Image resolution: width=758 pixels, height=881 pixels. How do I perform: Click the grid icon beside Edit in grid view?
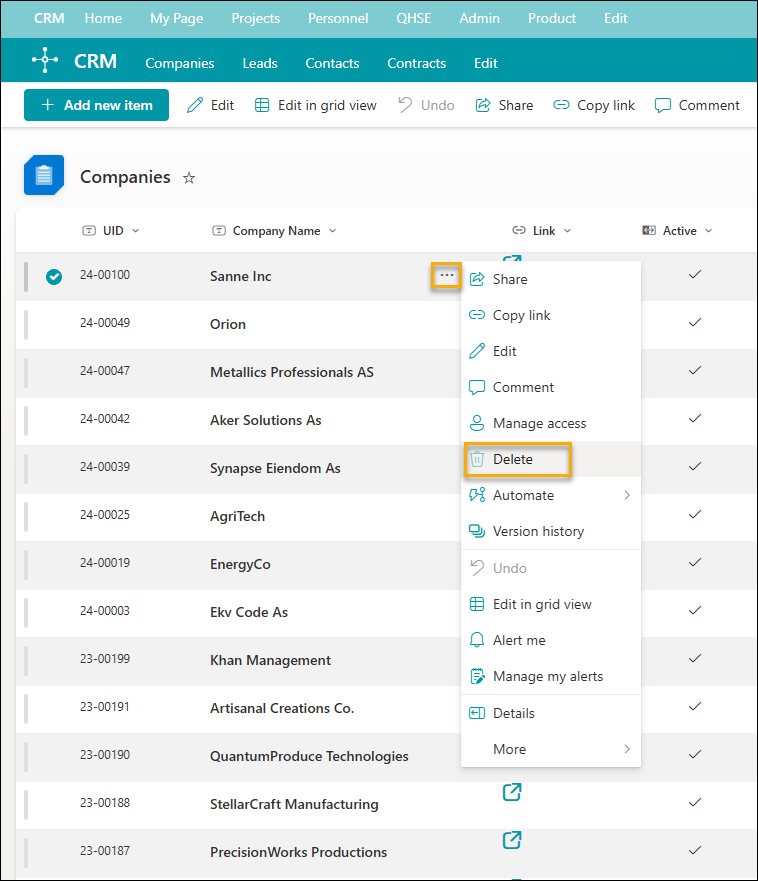[x=262, y=105]
